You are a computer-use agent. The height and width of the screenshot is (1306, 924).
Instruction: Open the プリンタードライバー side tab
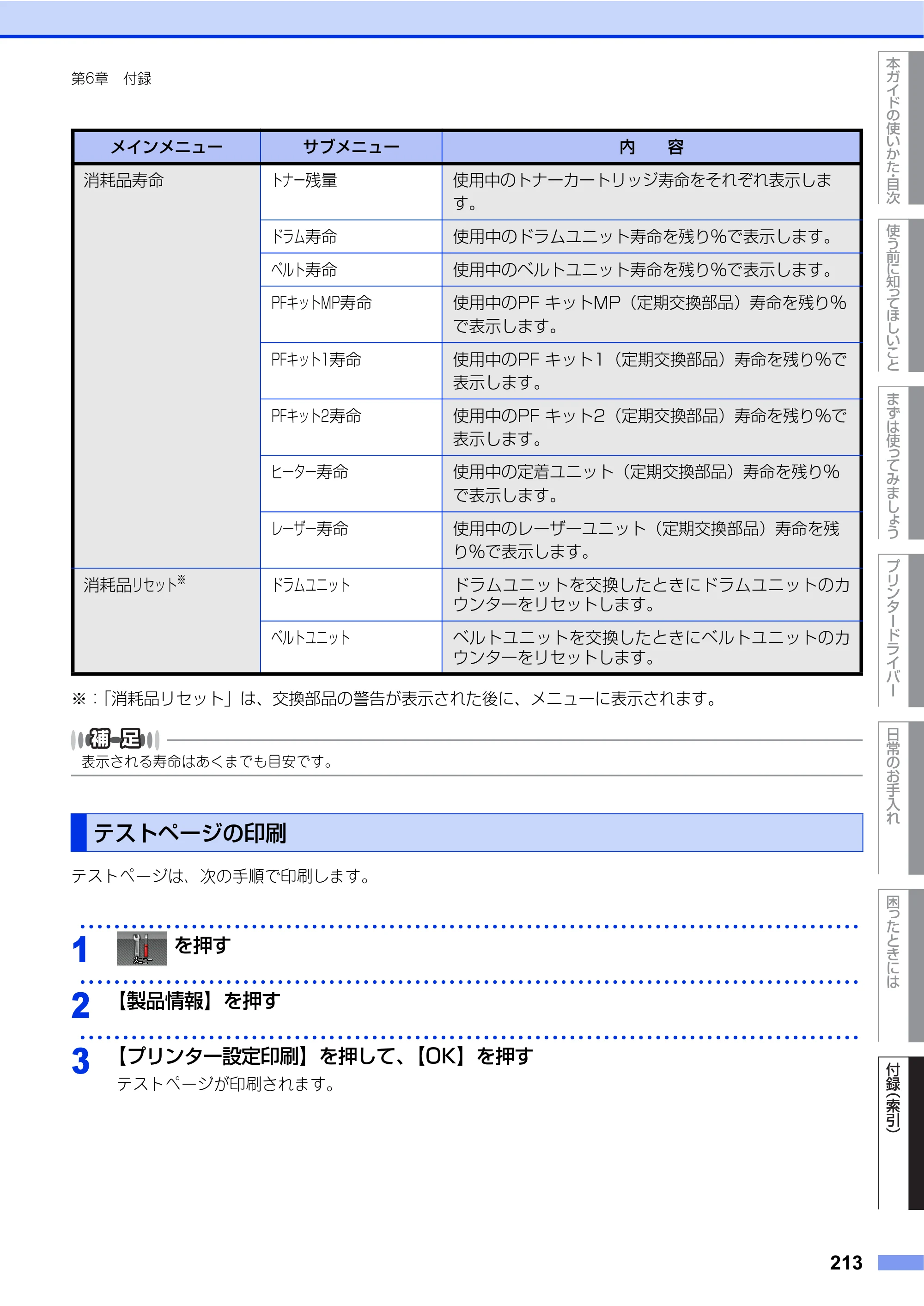[x=900, y=630]
